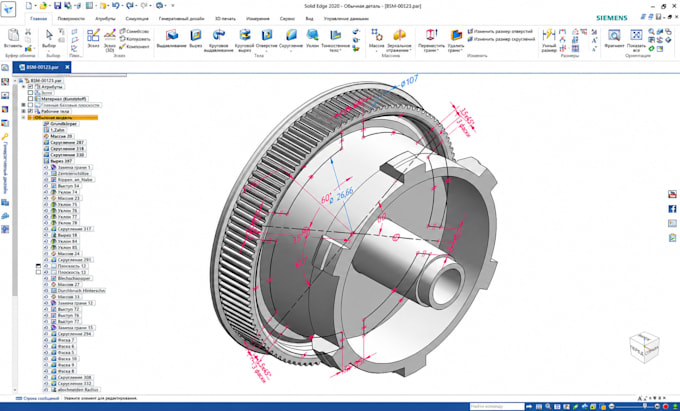Screen dimensions: 680x411
Task: Toggle the Рабочие тела checkbox
Action: click(x=30, y=111)
